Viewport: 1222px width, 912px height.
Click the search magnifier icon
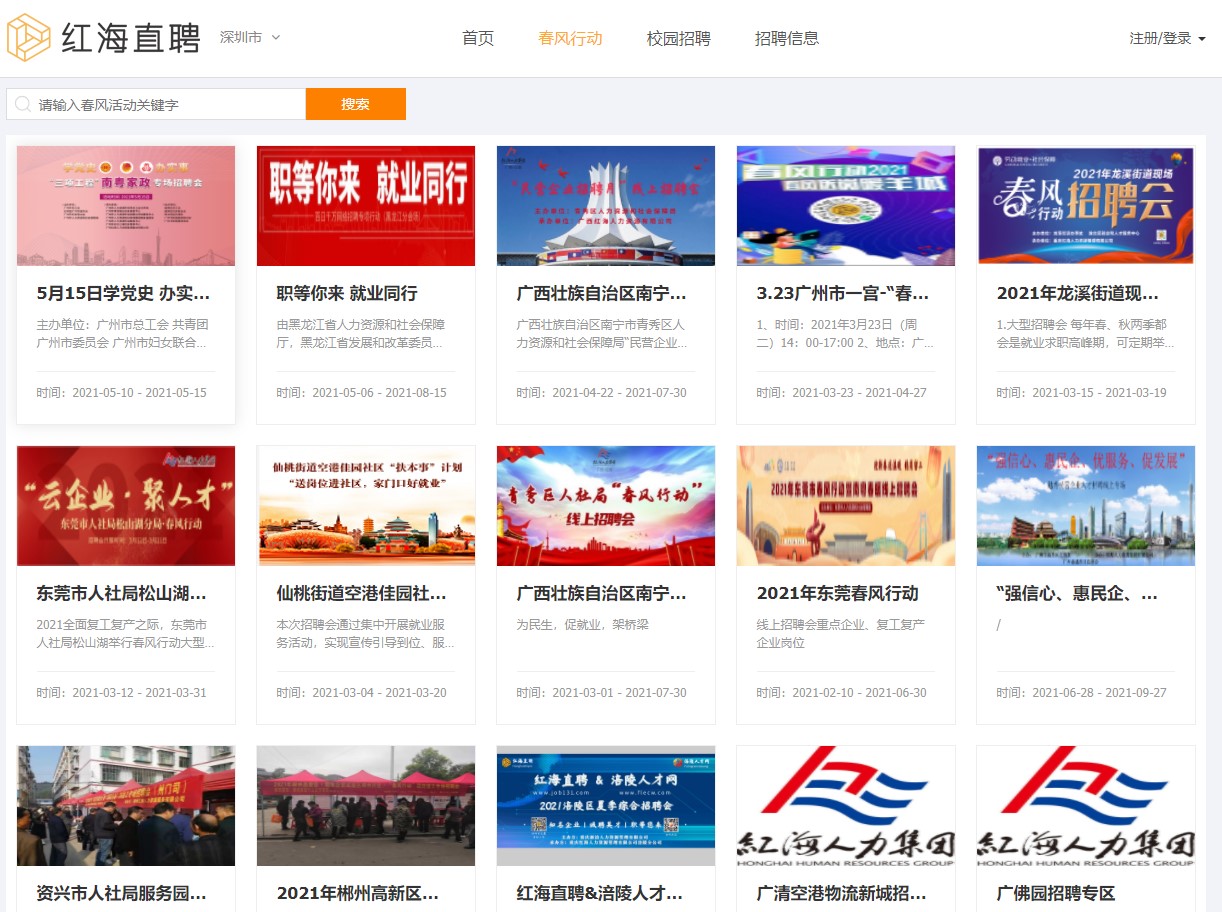tap(23, 104)
